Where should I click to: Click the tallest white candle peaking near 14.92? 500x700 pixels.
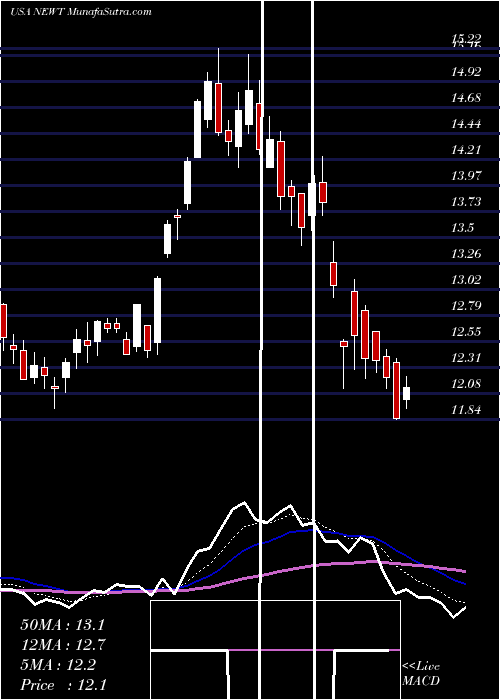point(208,100)
